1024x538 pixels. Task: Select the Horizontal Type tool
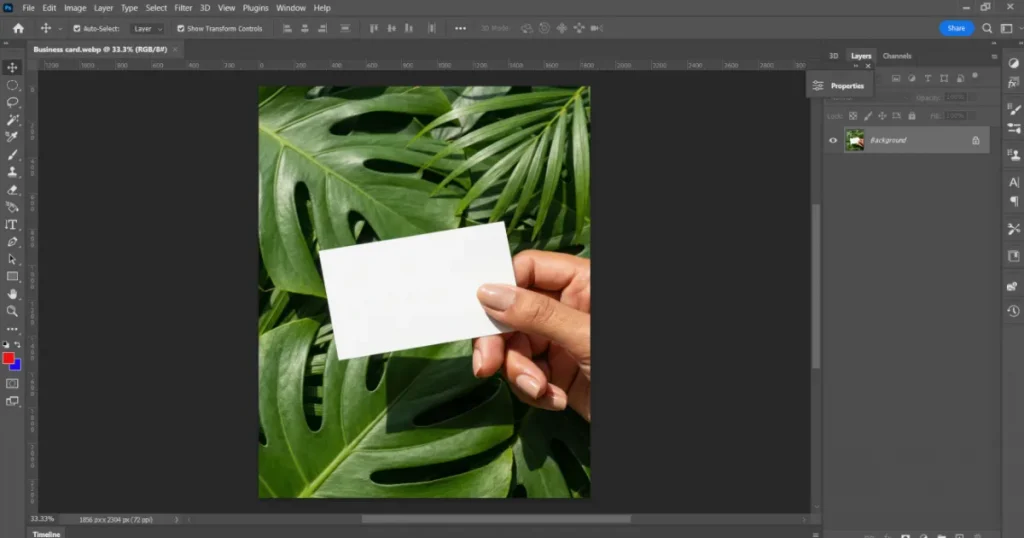click(12, 225)
